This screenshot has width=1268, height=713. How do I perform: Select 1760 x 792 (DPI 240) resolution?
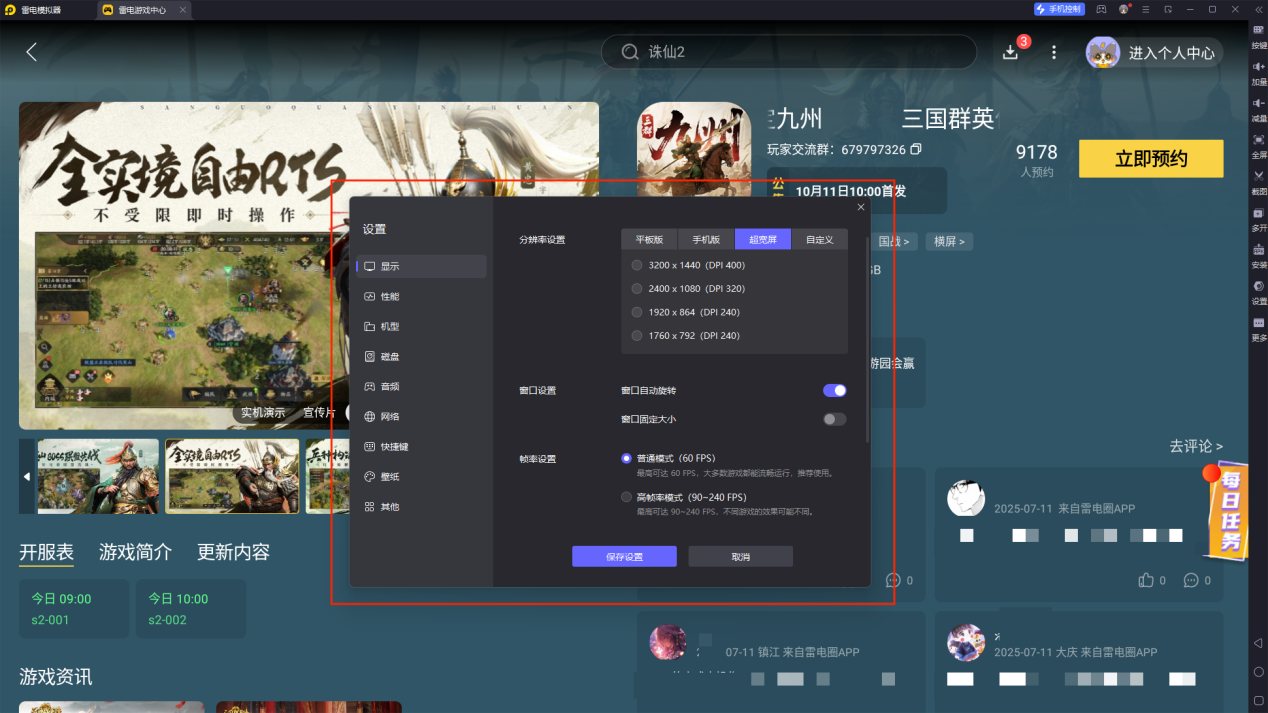coord(637,335)
